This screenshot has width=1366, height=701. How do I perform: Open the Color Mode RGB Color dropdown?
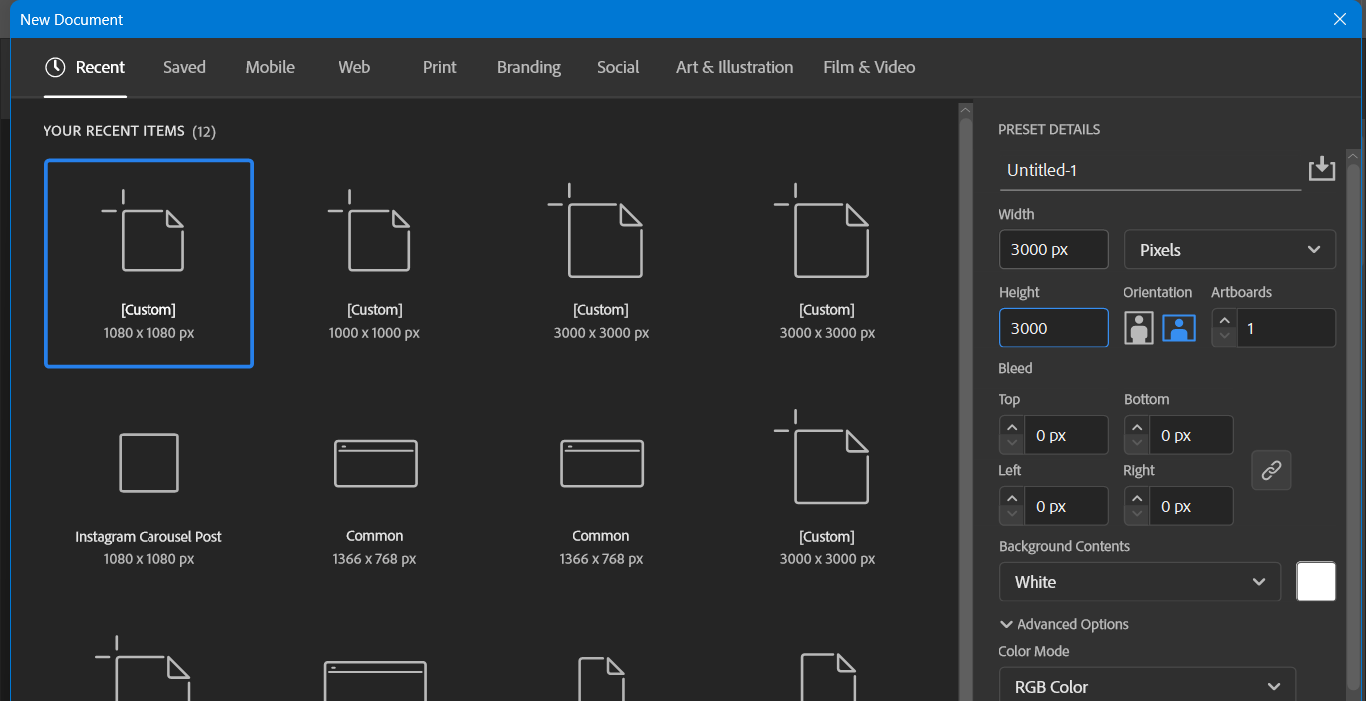click(x=1147, y=686)
